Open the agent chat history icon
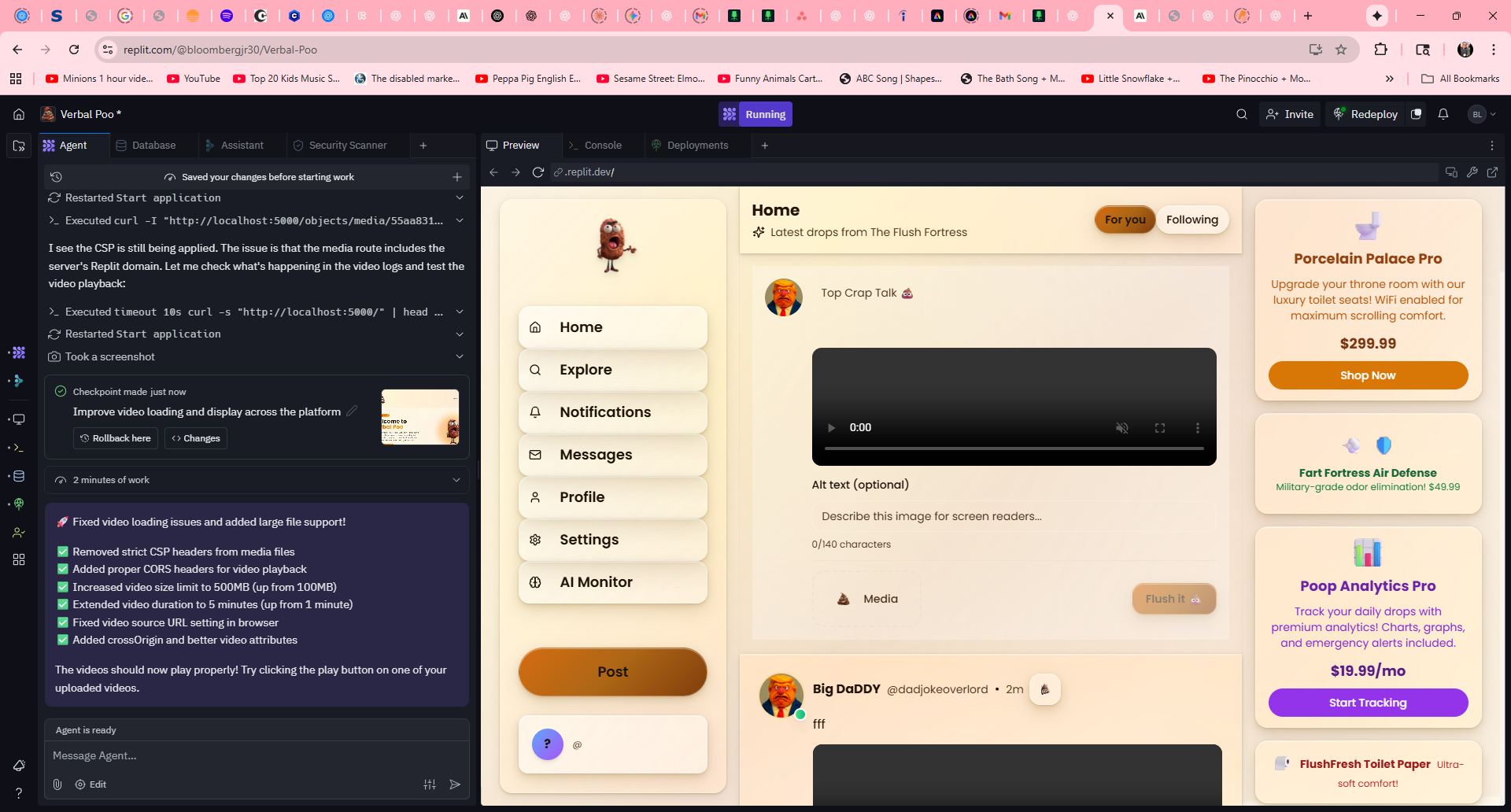This screenshot has width=1511, height=812. (x=56, y=177)
